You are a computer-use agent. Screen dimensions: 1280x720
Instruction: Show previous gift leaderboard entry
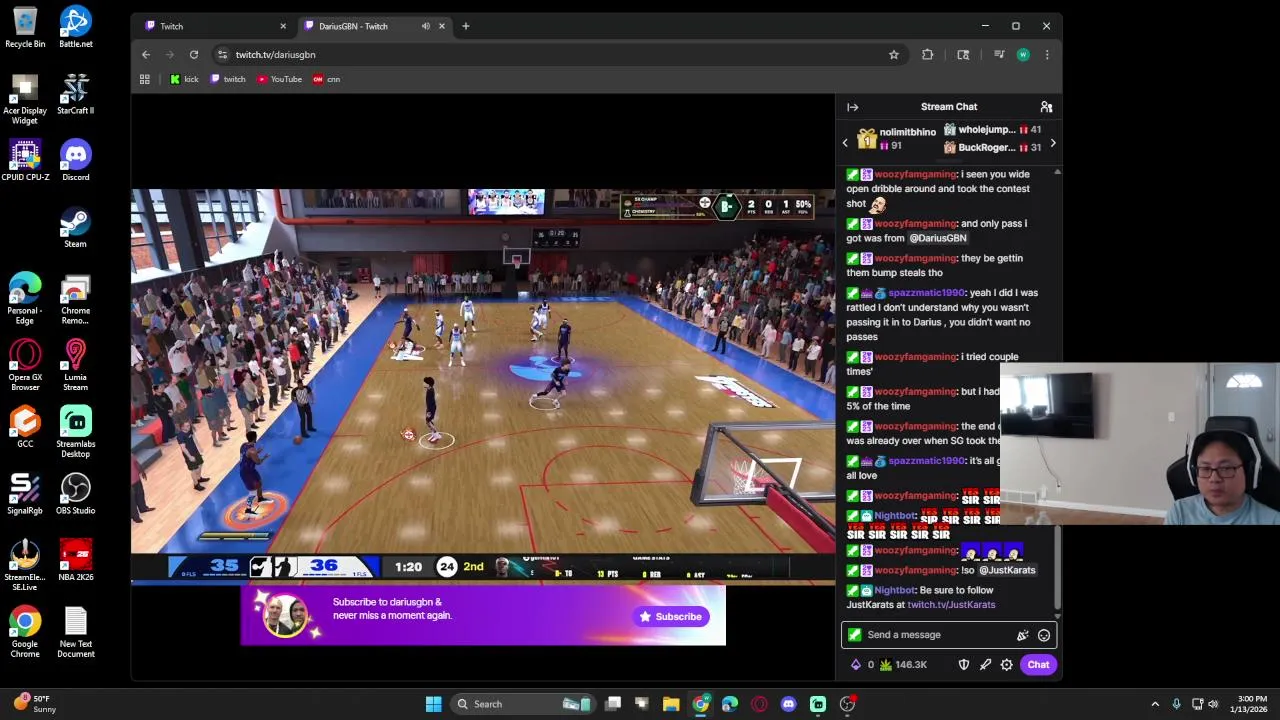pyautogui.click(x=845, y=143)
